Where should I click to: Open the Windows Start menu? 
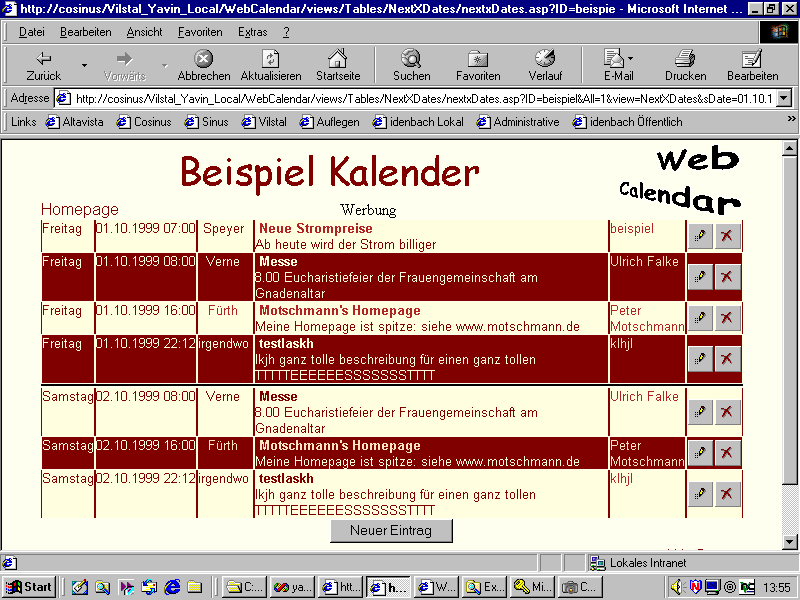(x=30, y=587)
